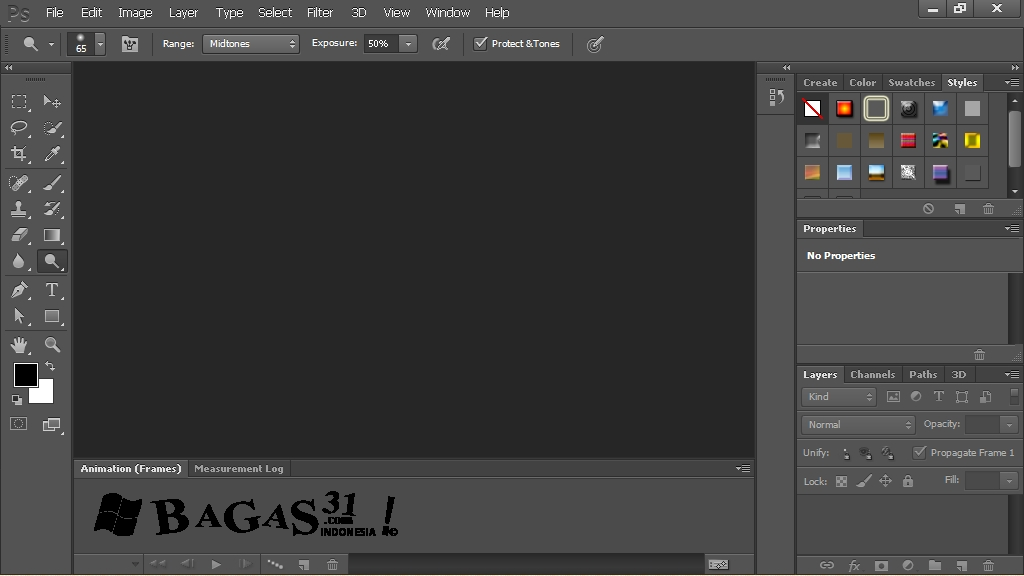Select the Clone Stamp tool

click(19, 208)
